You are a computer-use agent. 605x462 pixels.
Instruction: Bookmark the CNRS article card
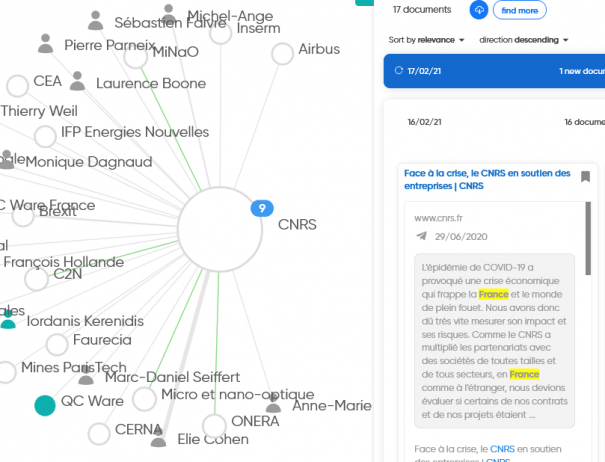(x=585, y=177)
